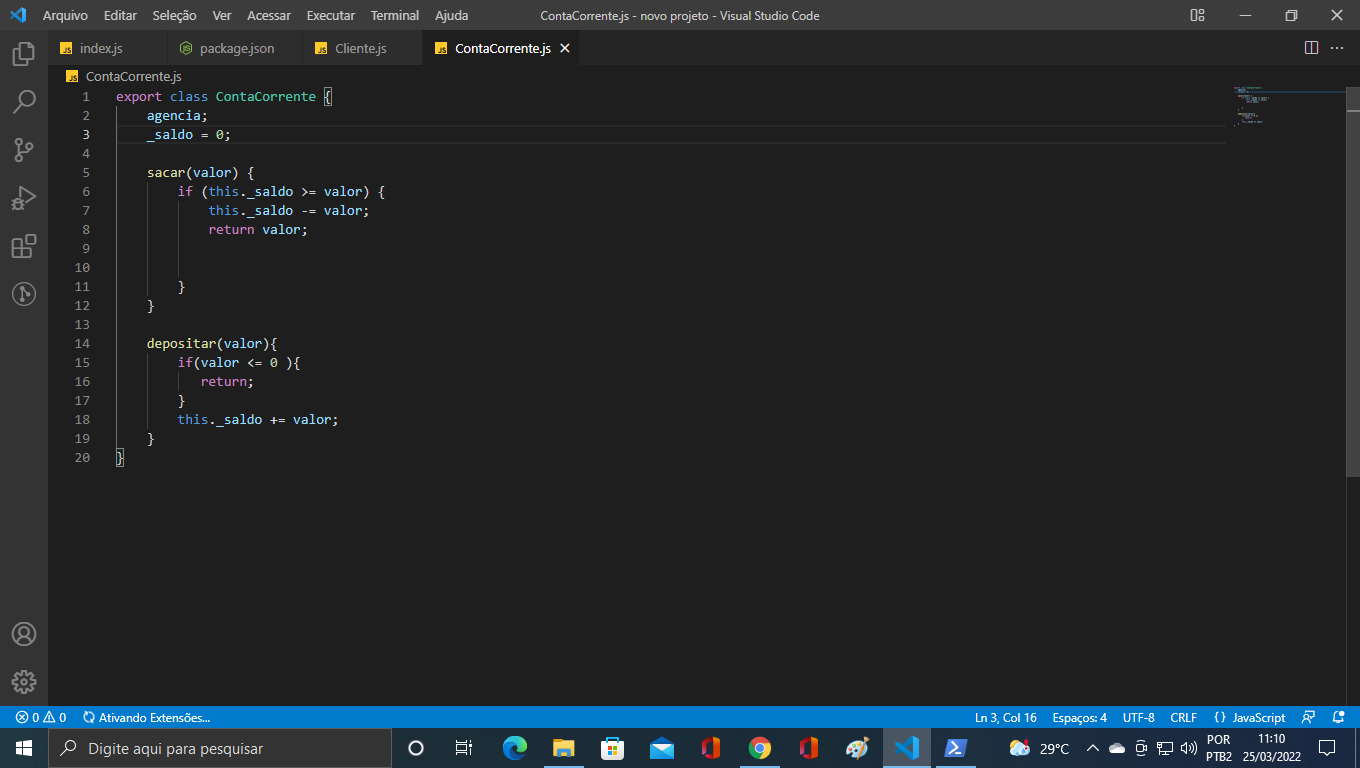
Task: Show hidden system tray icons
Action: 1092,748
